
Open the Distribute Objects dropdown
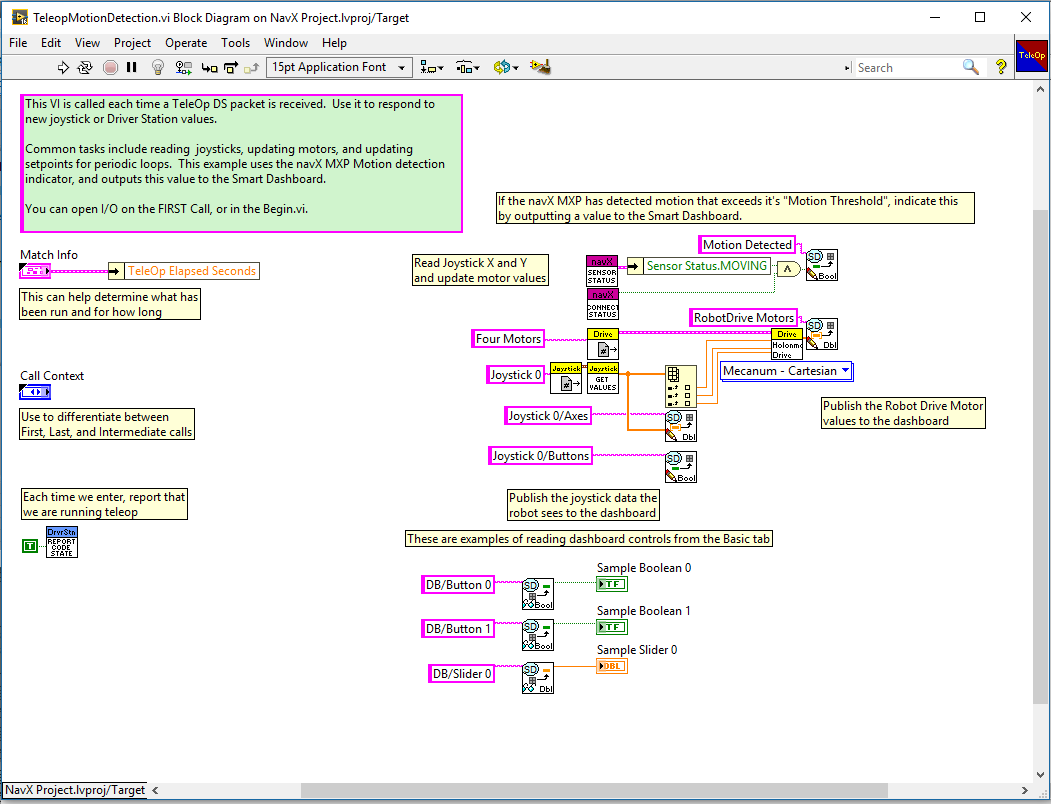pyautogui.click(x=468, y=67)
